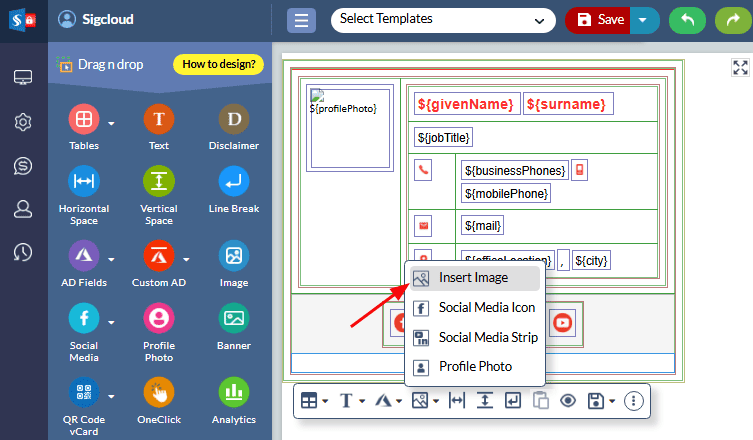The height and width of the screenshot is (440, 753).
Task: Click the Horizontal Space icon
Action: [84, 182]
